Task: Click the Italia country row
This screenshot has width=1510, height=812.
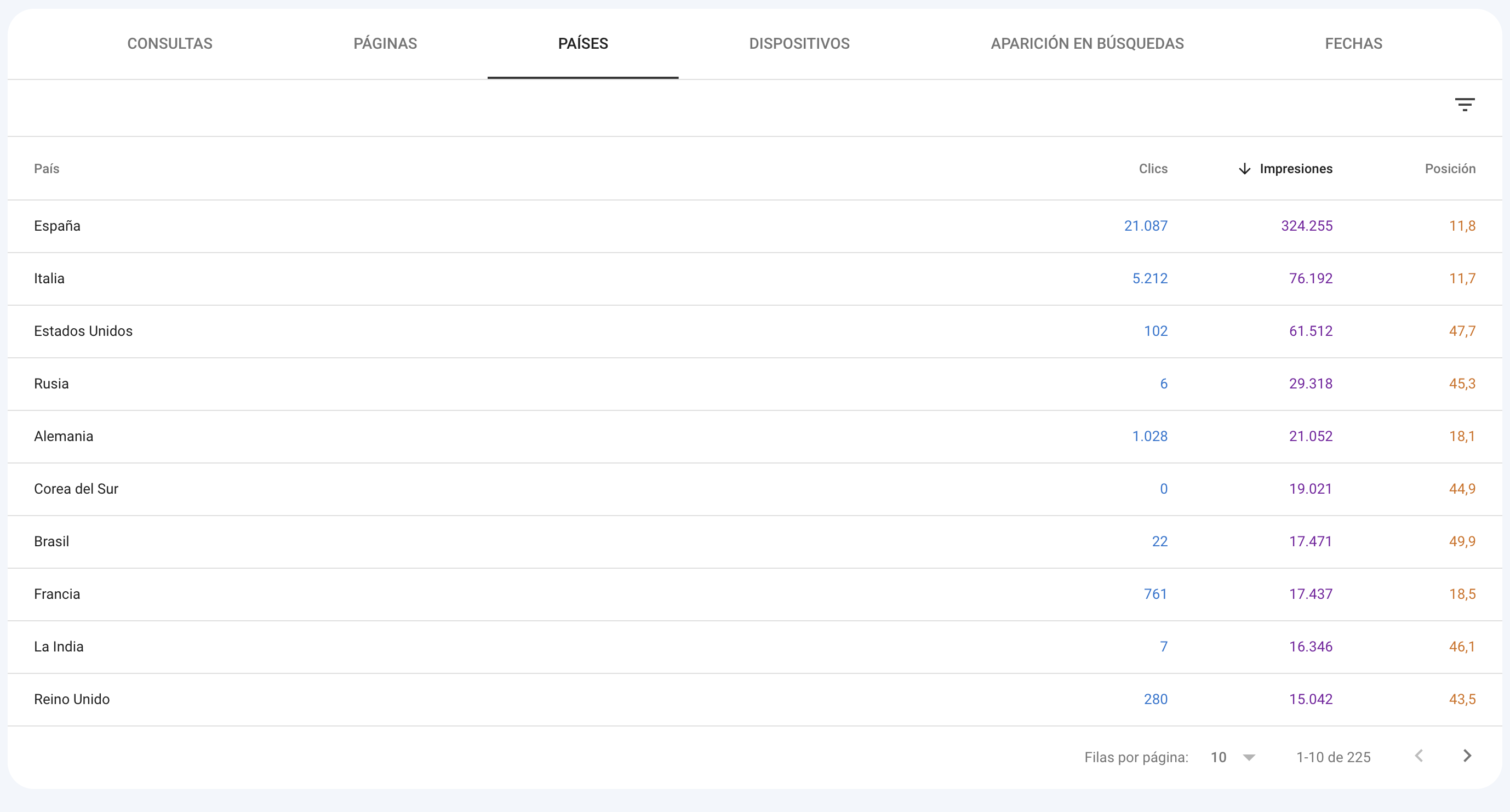Action: pos(755,279)
